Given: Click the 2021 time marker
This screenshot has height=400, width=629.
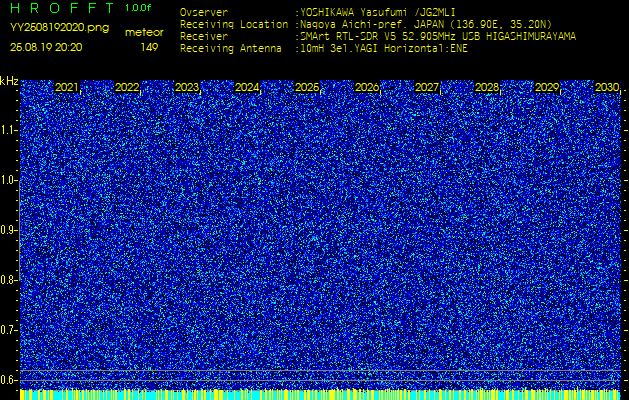Looking at the screenshot, I should click(67, 87).
